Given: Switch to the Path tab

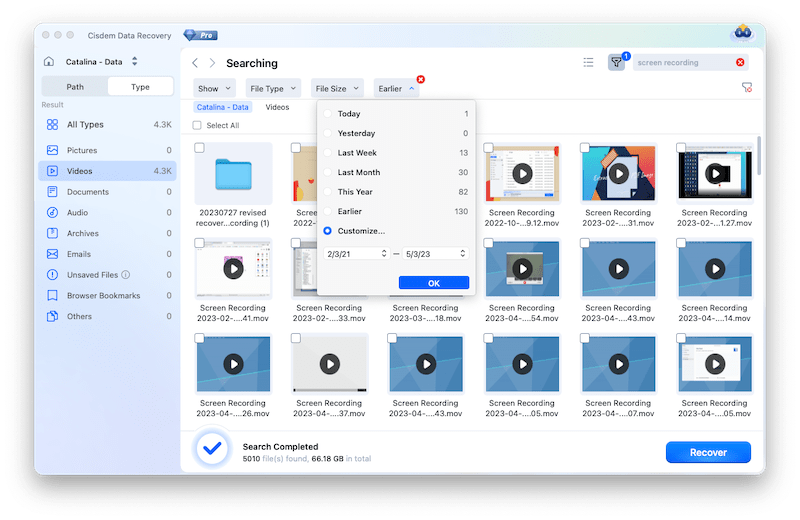Looking at the screenshot, I should click(x=75, y=87).
